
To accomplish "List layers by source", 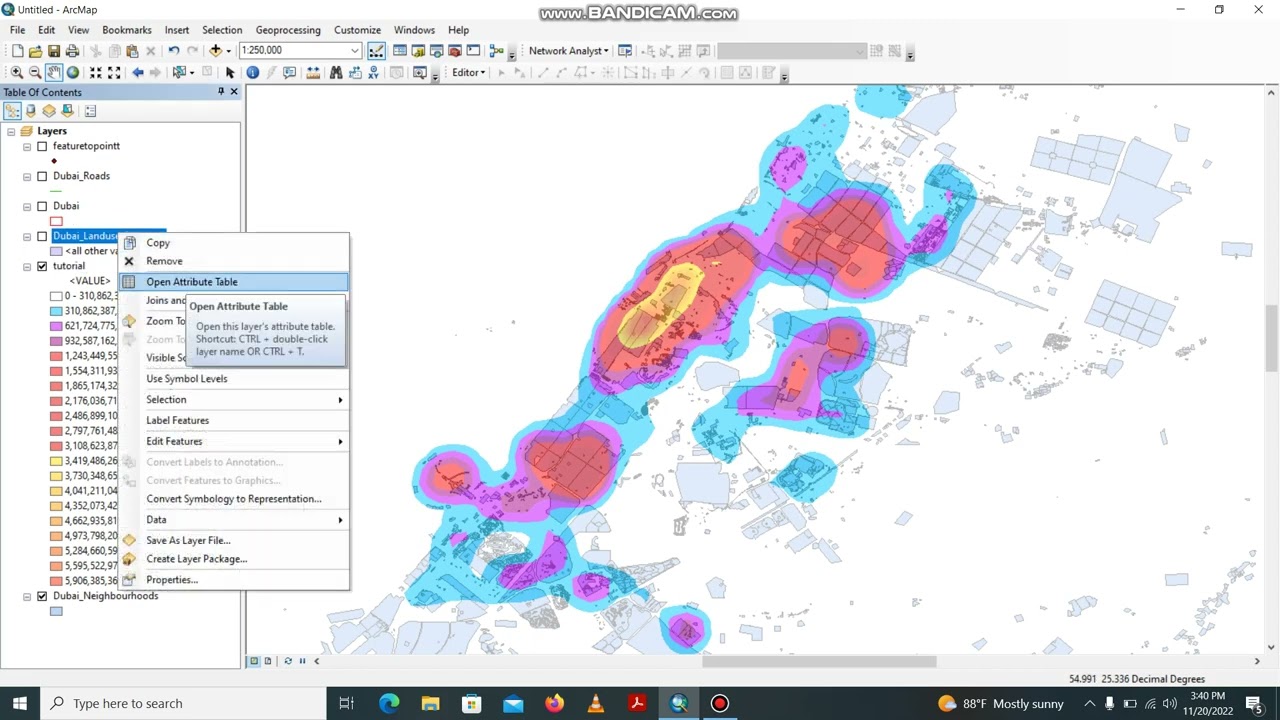I will 31,111.
